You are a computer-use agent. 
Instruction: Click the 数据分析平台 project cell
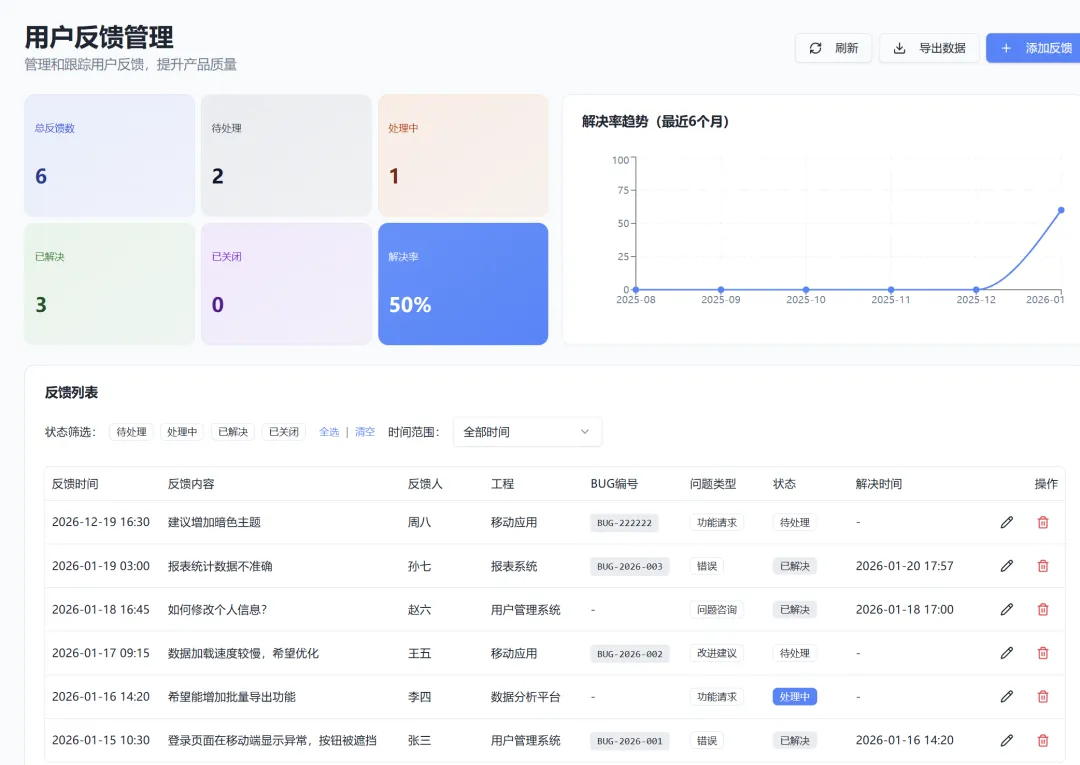[x=526, y=697]
